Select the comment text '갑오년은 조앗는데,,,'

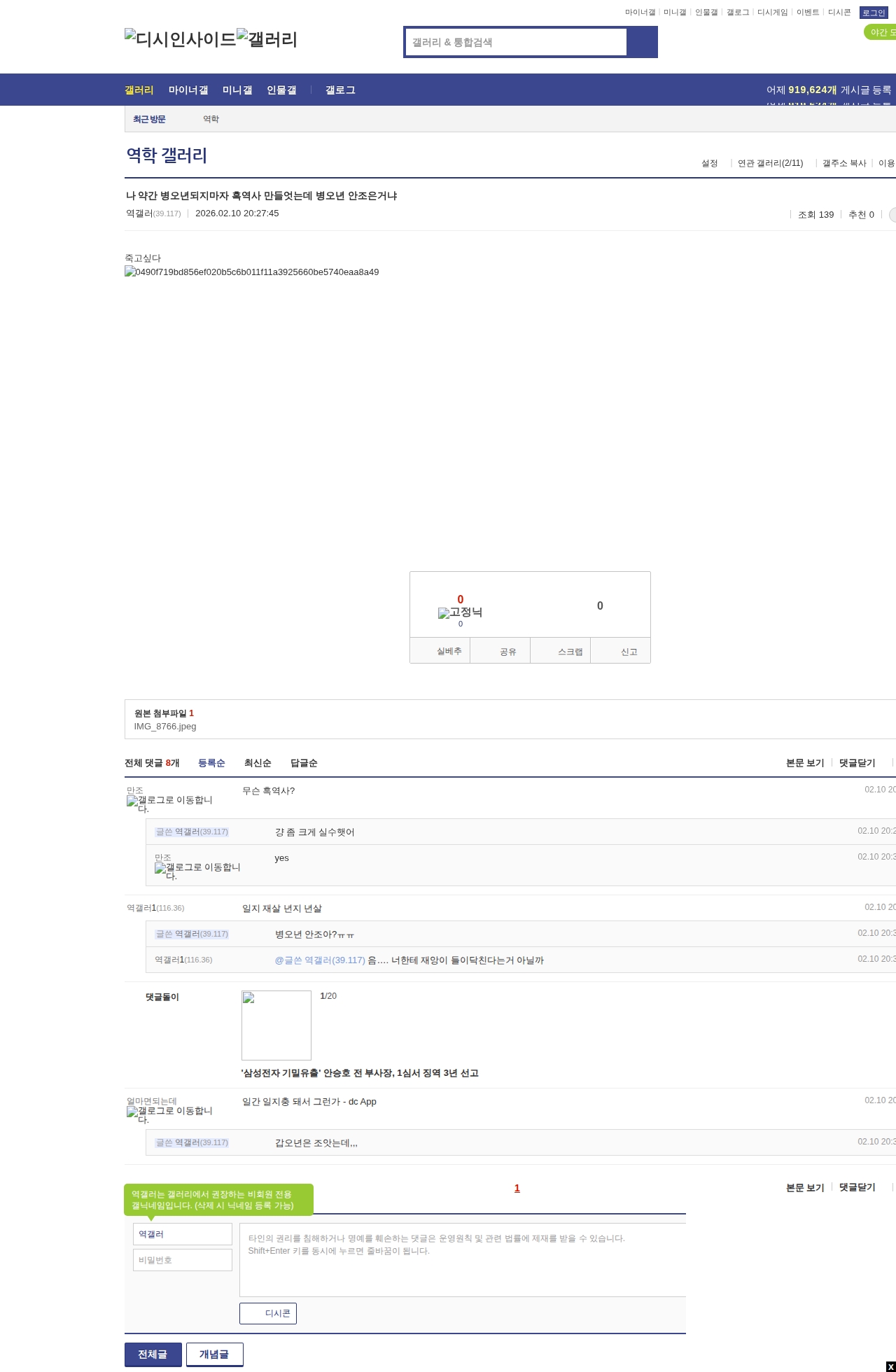click(x=316, y=1142)
